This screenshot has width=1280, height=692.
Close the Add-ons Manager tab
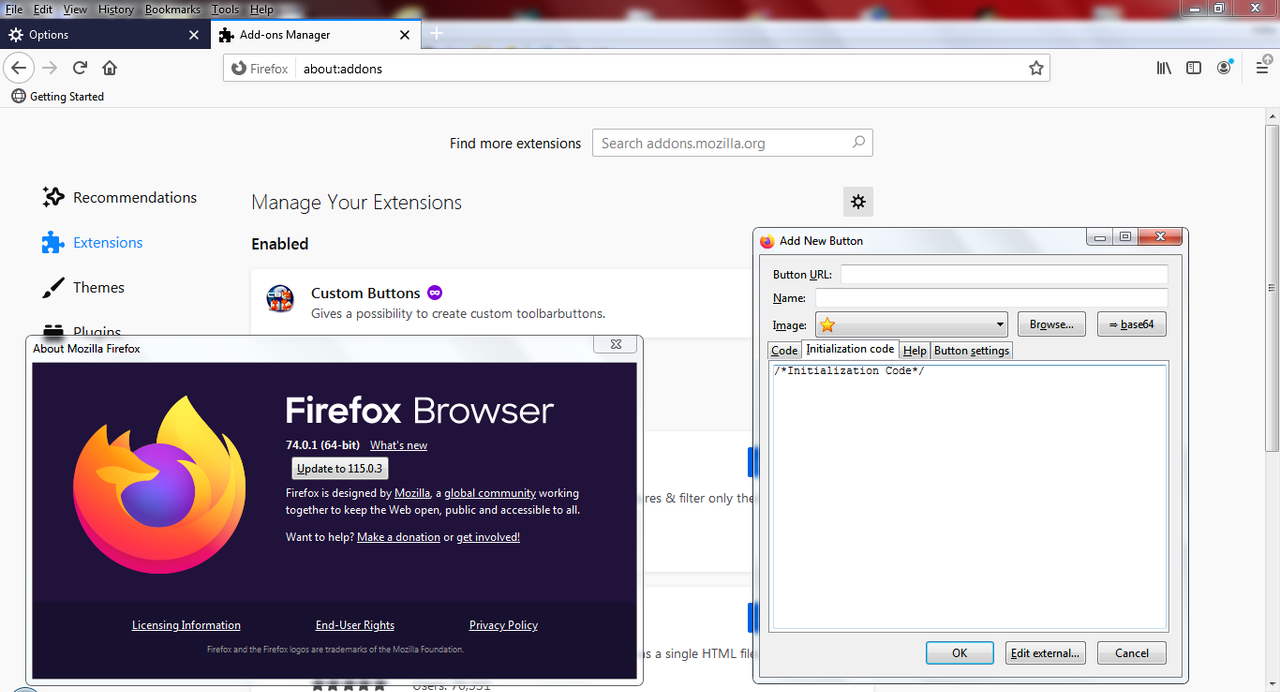click(404, 34)
